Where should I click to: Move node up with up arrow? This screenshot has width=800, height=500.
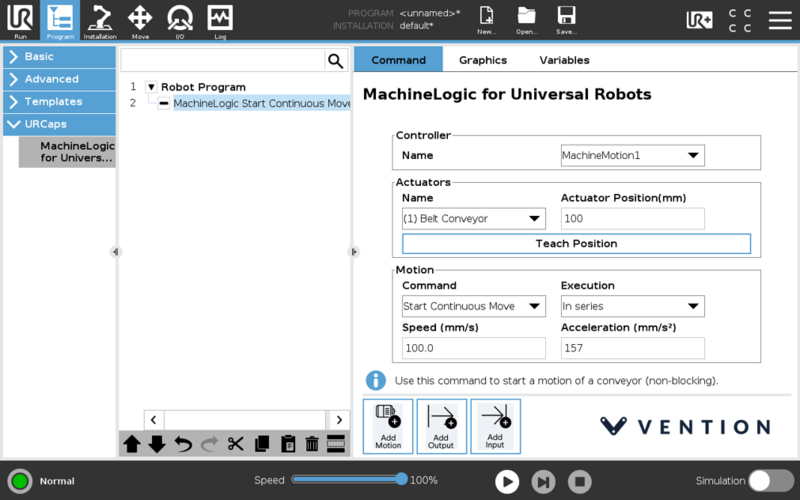click(x=132, y=444)
